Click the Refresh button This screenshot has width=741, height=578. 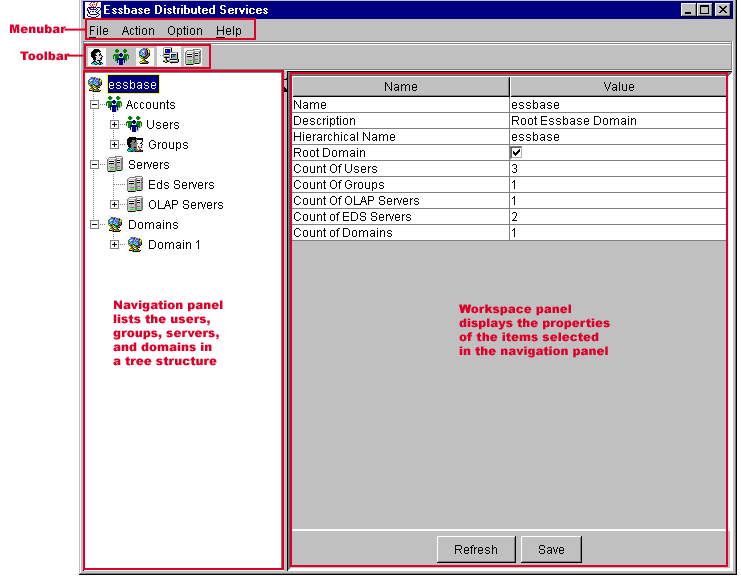click(476, 549)
